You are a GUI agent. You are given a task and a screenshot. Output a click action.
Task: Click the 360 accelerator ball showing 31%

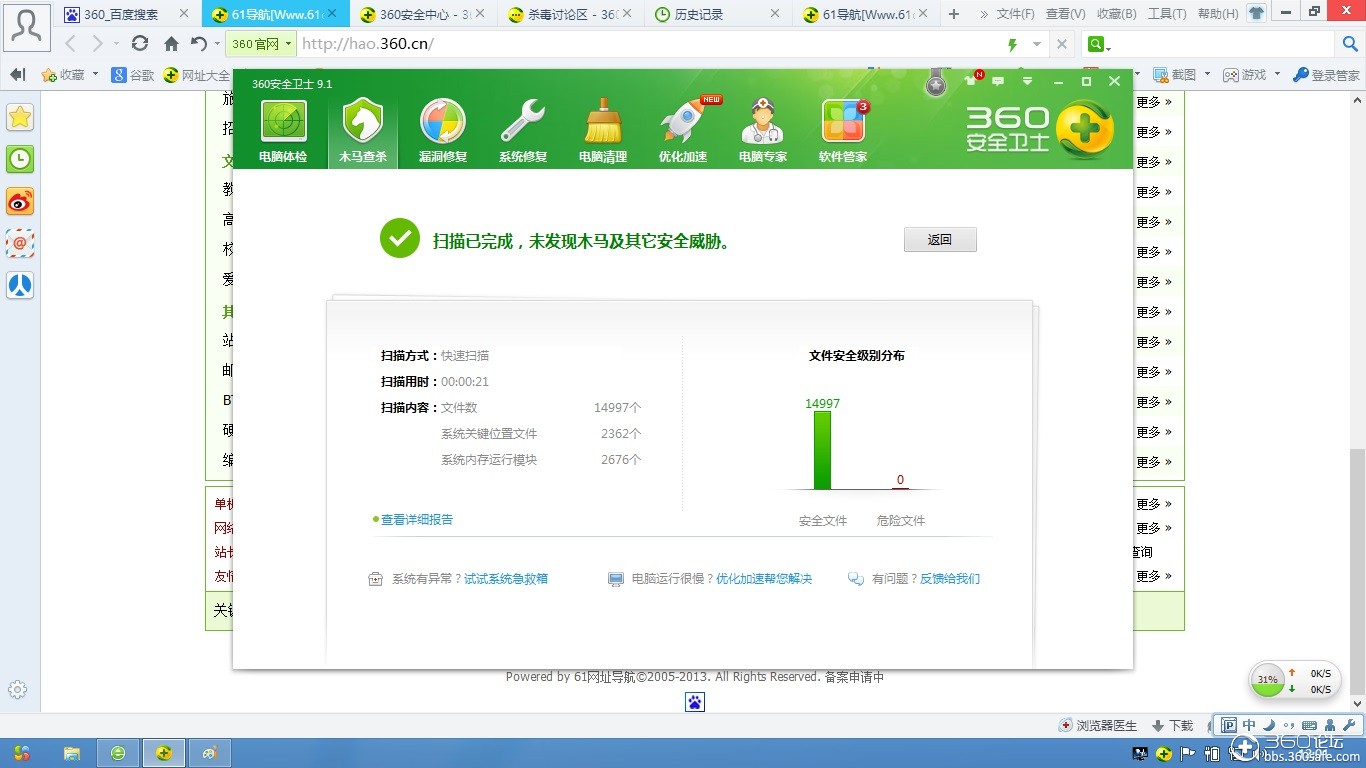click(1268, 680)
